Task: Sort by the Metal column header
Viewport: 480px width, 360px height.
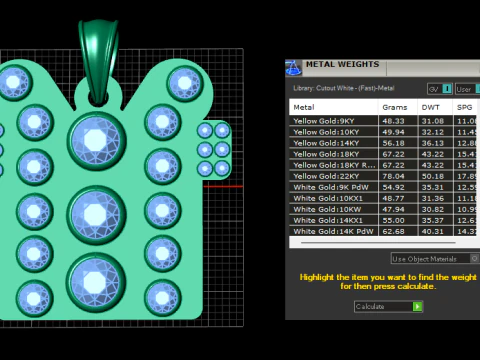Action: tap(334, 107)
